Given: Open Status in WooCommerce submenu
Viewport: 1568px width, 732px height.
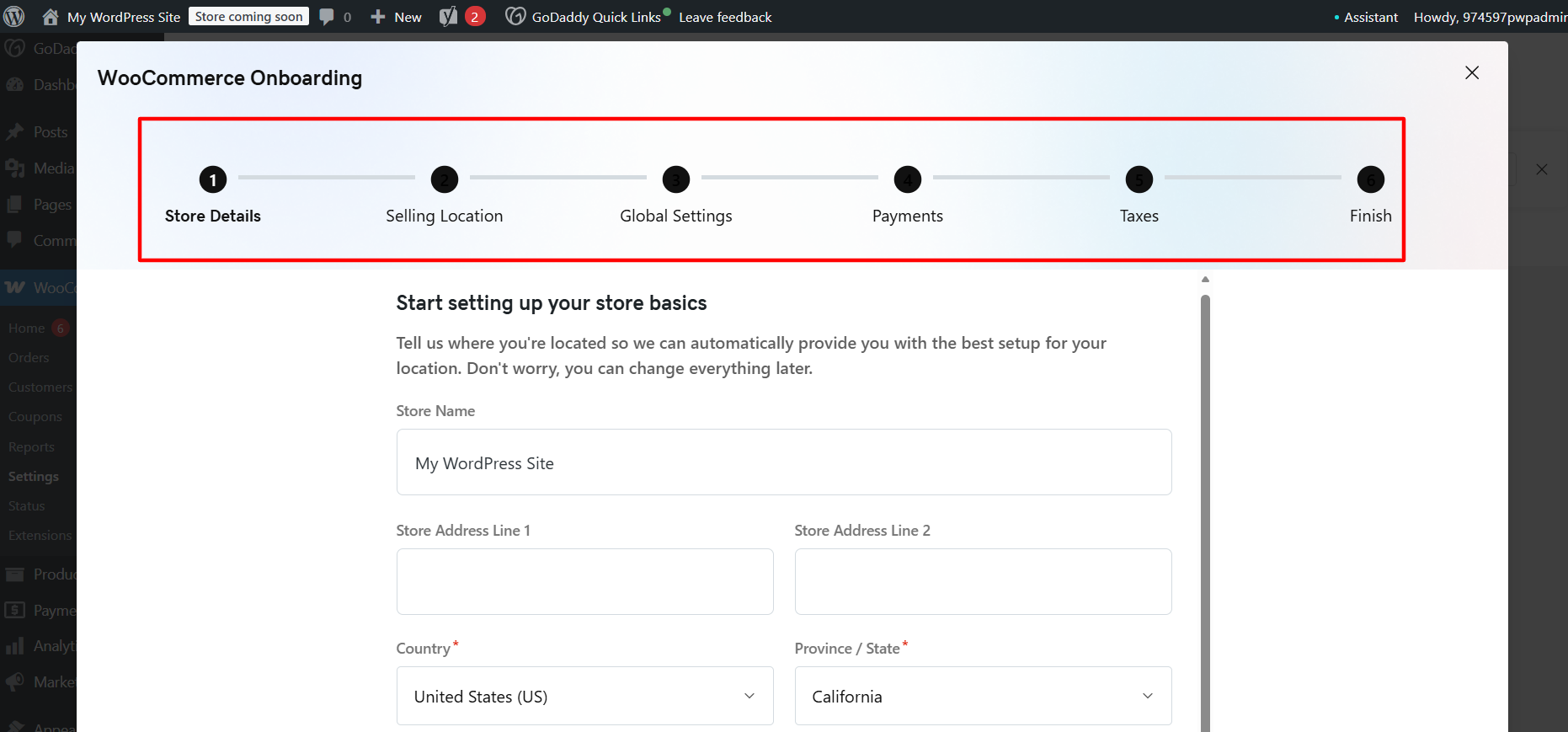Looking at the screenshot, I should [x=27, y=506].
